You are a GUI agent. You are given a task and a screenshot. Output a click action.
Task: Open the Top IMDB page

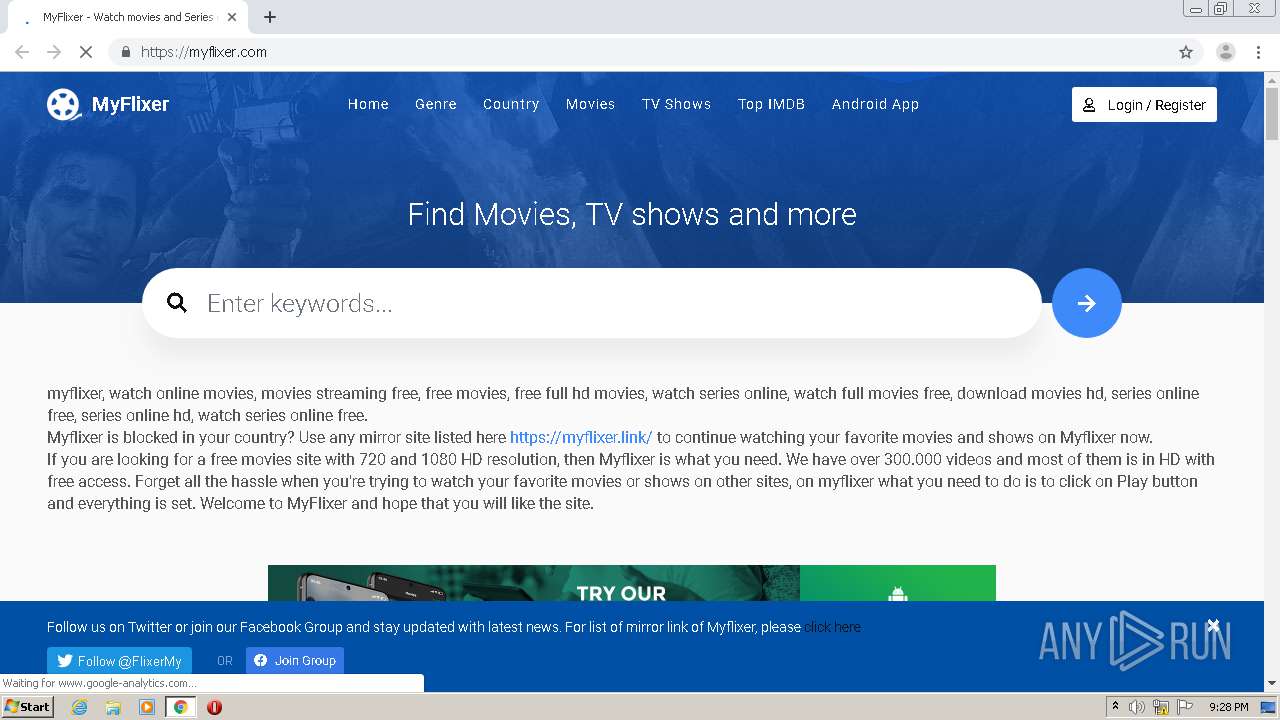[771, 104]
